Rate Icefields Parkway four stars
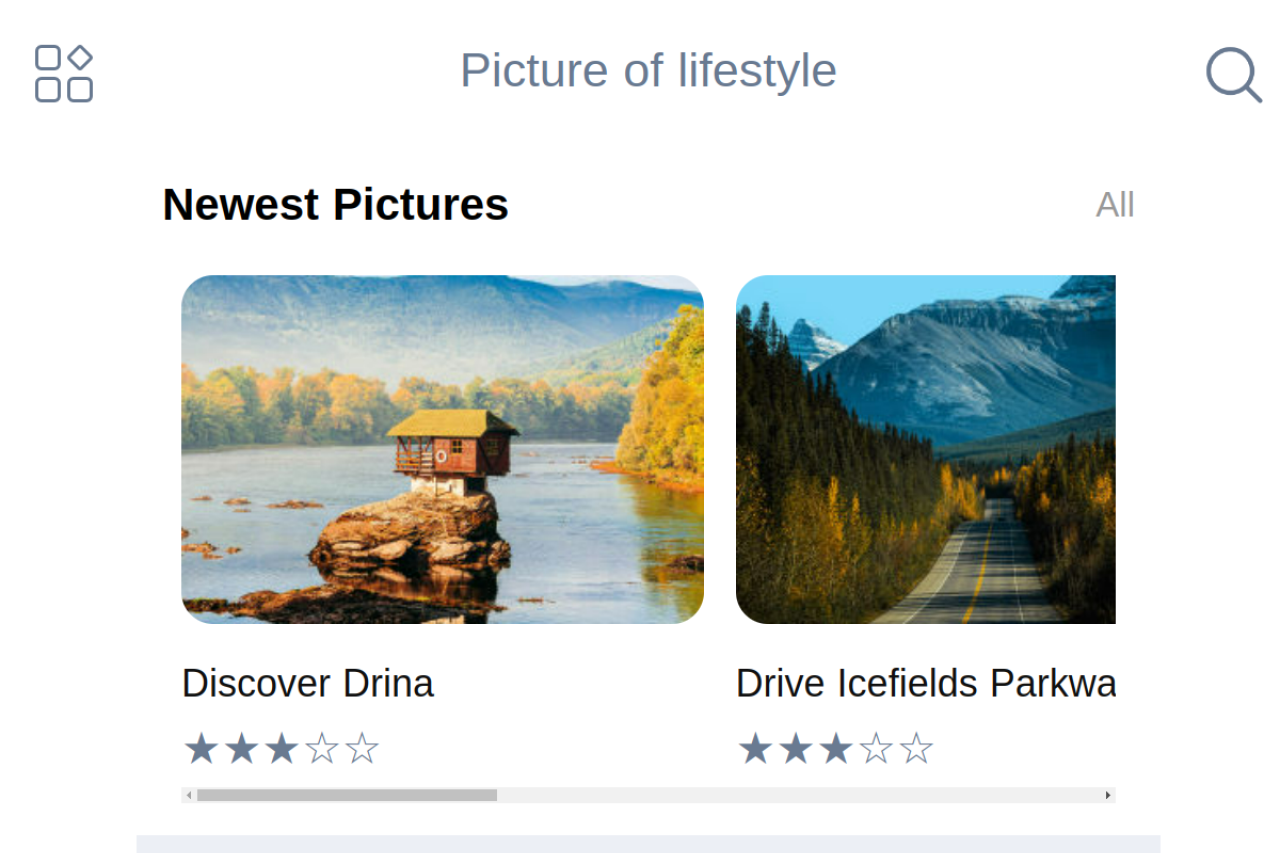1280x853 pixels. pyautogui.click(x=876, y=748)
